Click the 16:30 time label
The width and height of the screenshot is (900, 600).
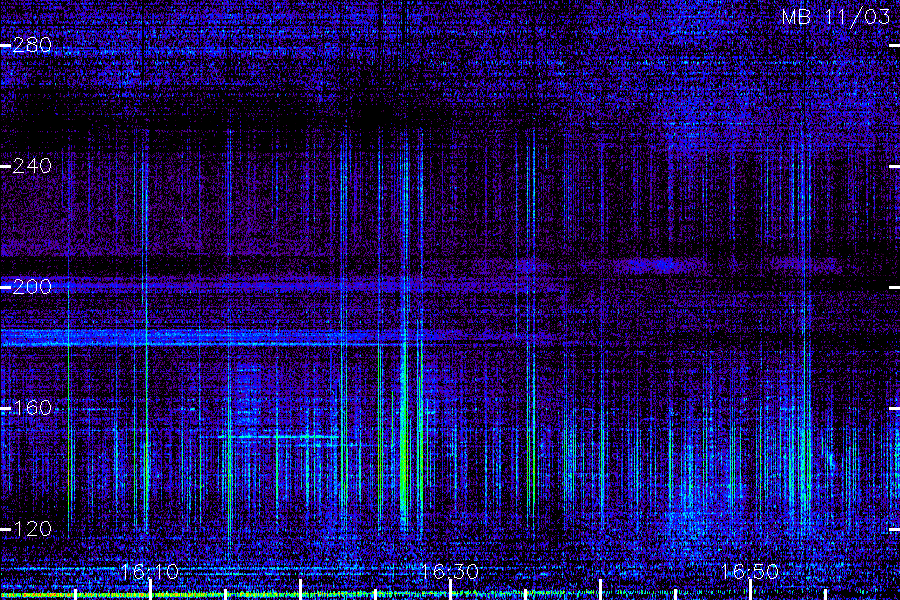pos(450,572)
